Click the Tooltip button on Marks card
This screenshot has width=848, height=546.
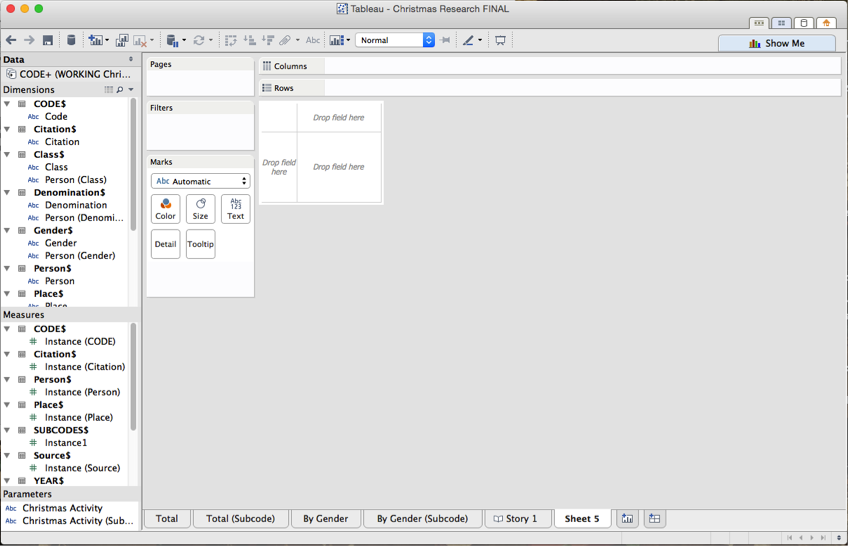(x=201, y=244)
